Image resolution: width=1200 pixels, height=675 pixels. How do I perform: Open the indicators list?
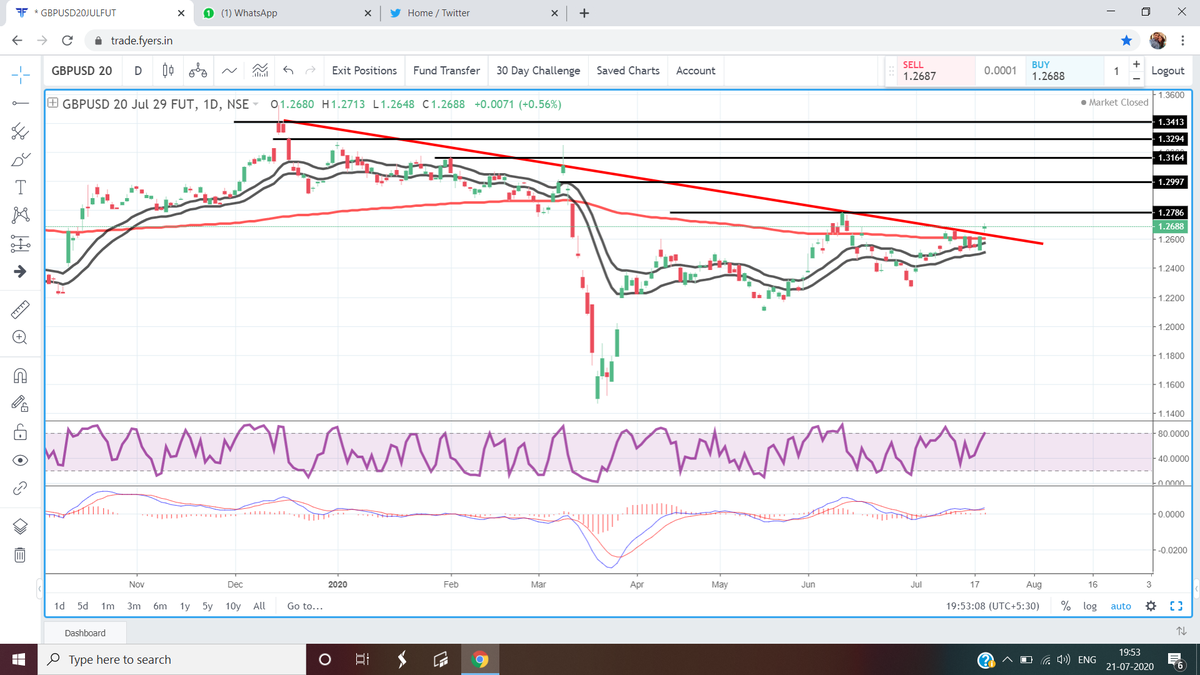pyautogui.click(x=230, y=71)
